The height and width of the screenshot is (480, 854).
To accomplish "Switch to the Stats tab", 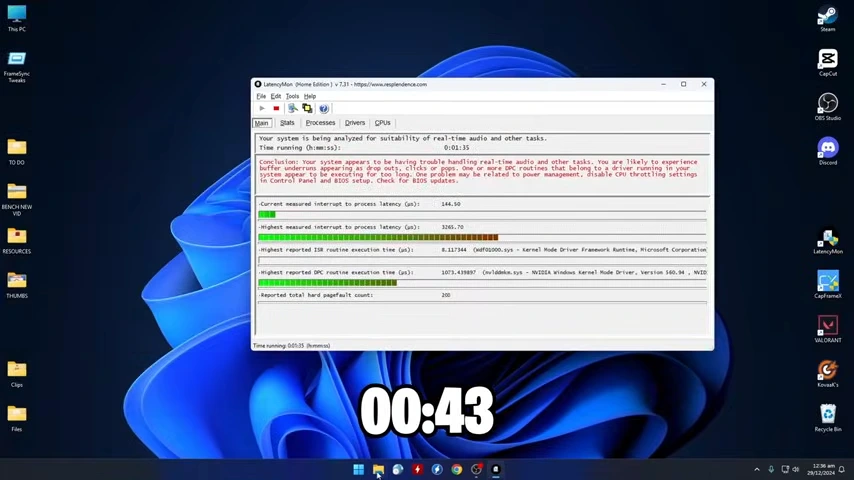I will 287,123.
